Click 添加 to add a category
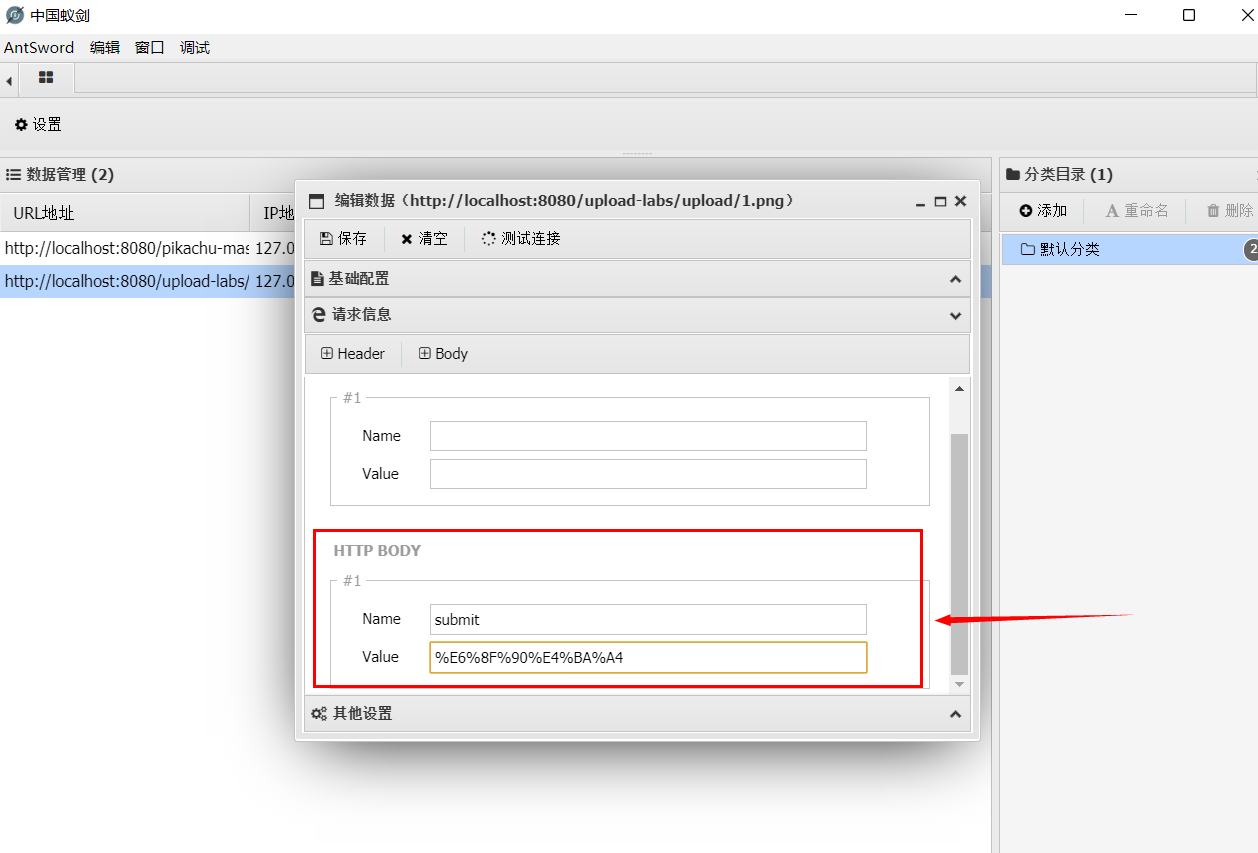 pyautogui.click(x=1044, y=211)
